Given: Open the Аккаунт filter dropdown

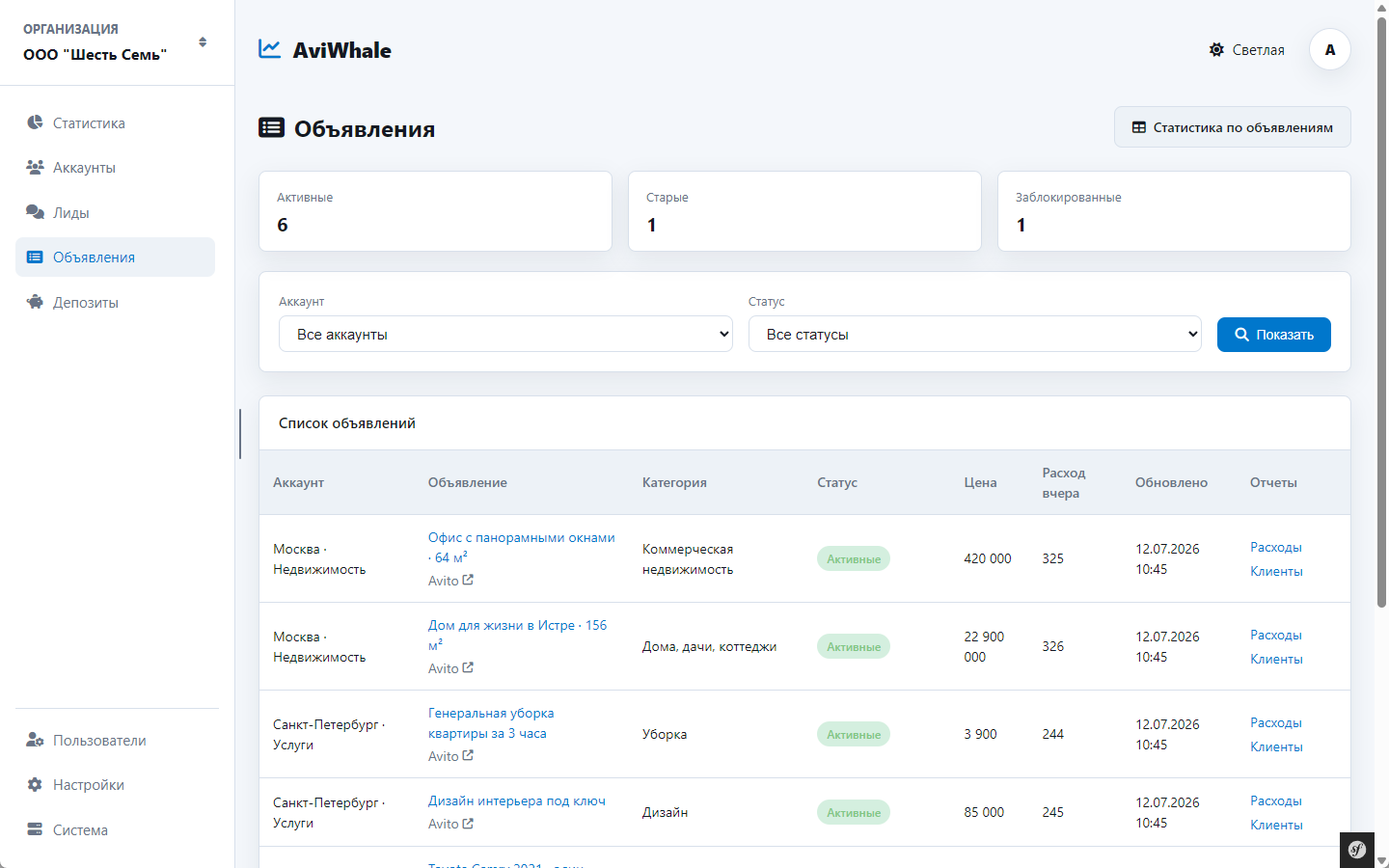Looking at the screenshot, I should click(505, 334).
